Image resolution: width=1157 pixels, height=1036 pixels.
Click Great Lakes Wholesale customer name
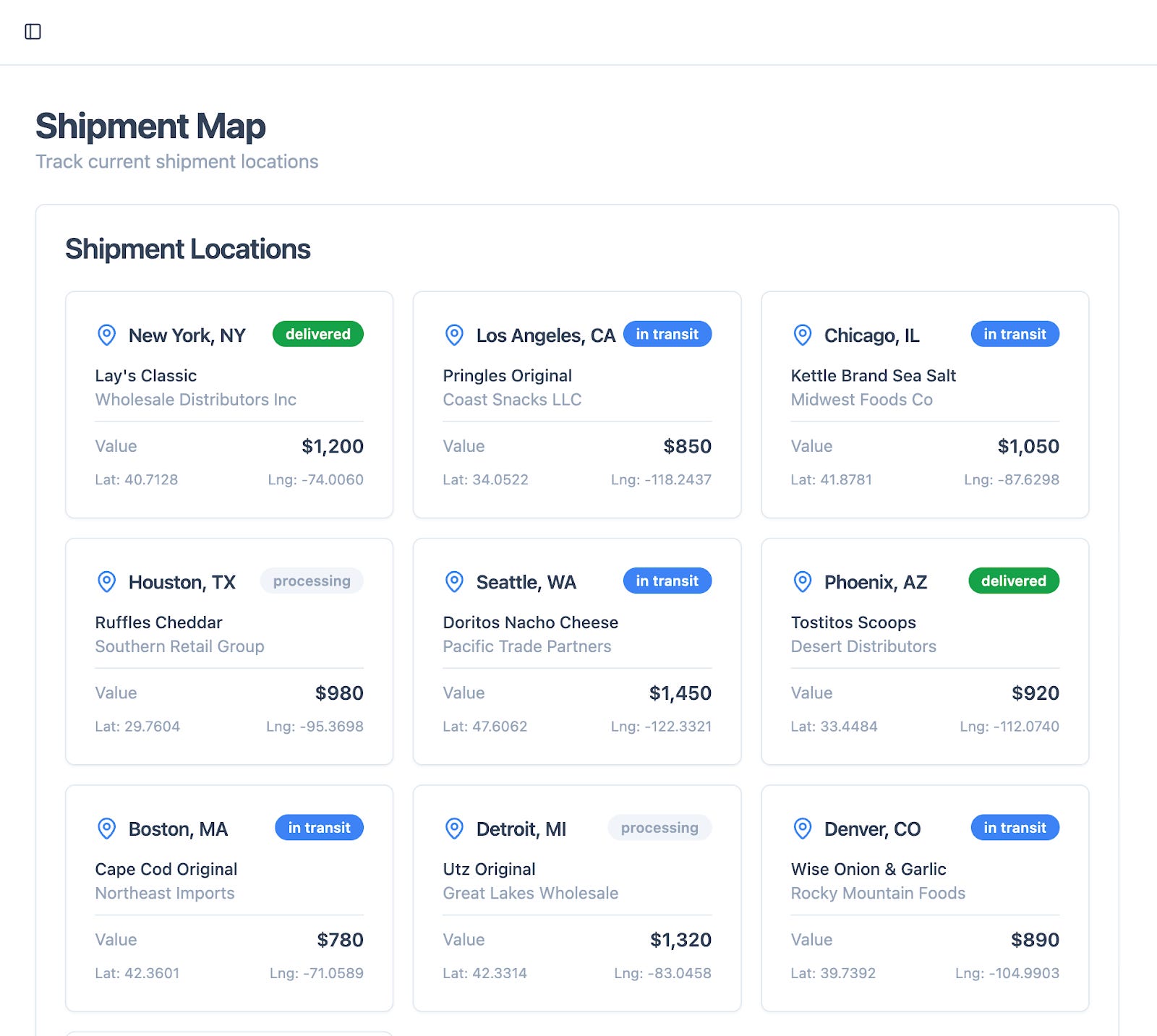(x=531, y=893)
